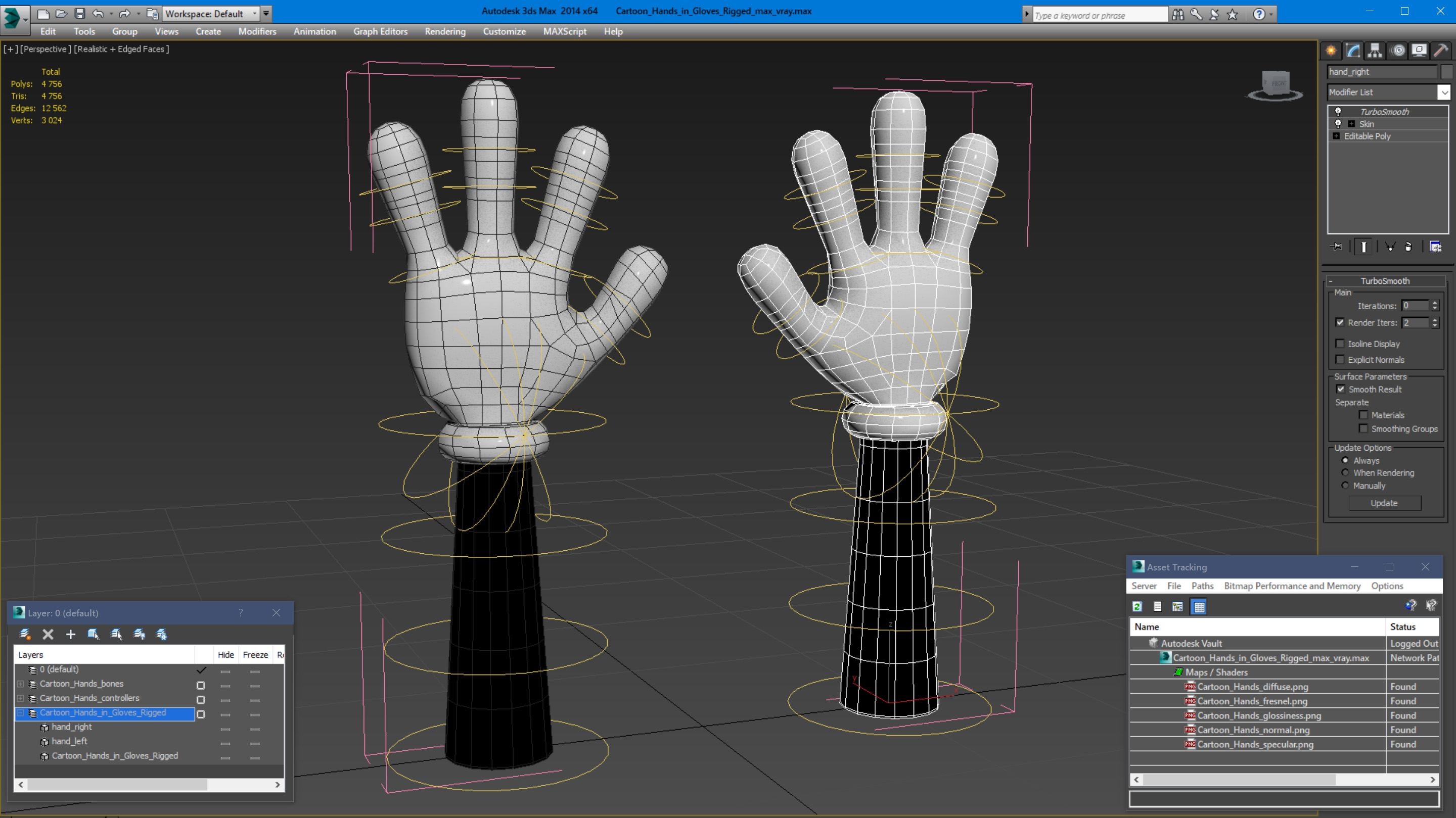
Task: Click Delete layer X icon in Layer toolbar
Action: [x=48, y=635]
